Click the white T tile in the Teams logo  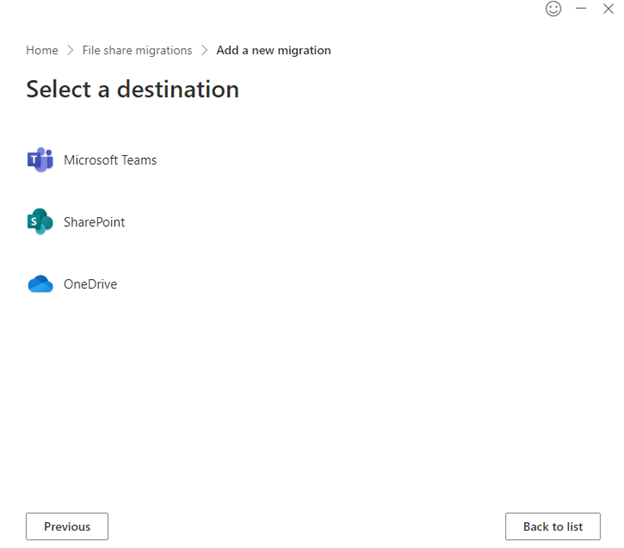click(x=34, y=161)
